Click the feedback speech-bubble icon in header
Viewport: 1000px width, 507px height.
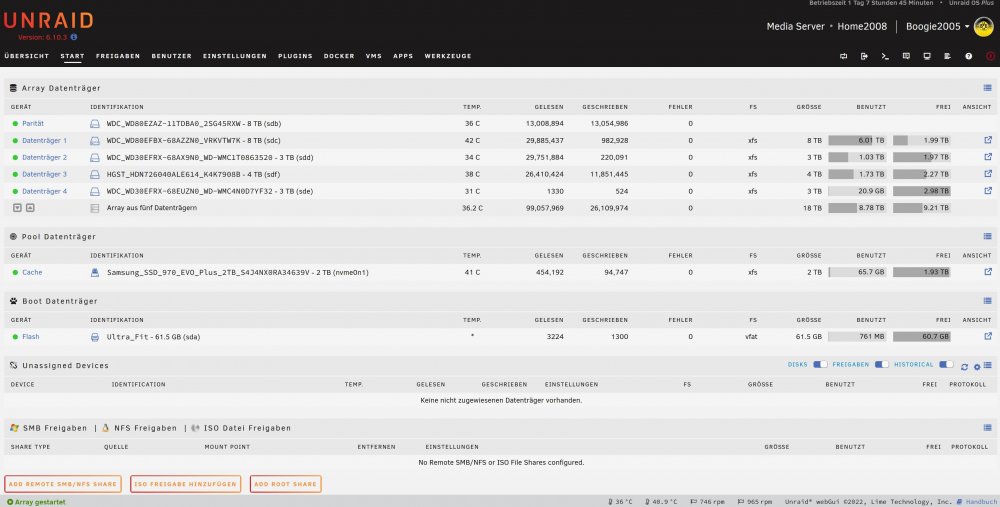pyautogui.click(x=906, y=56)
